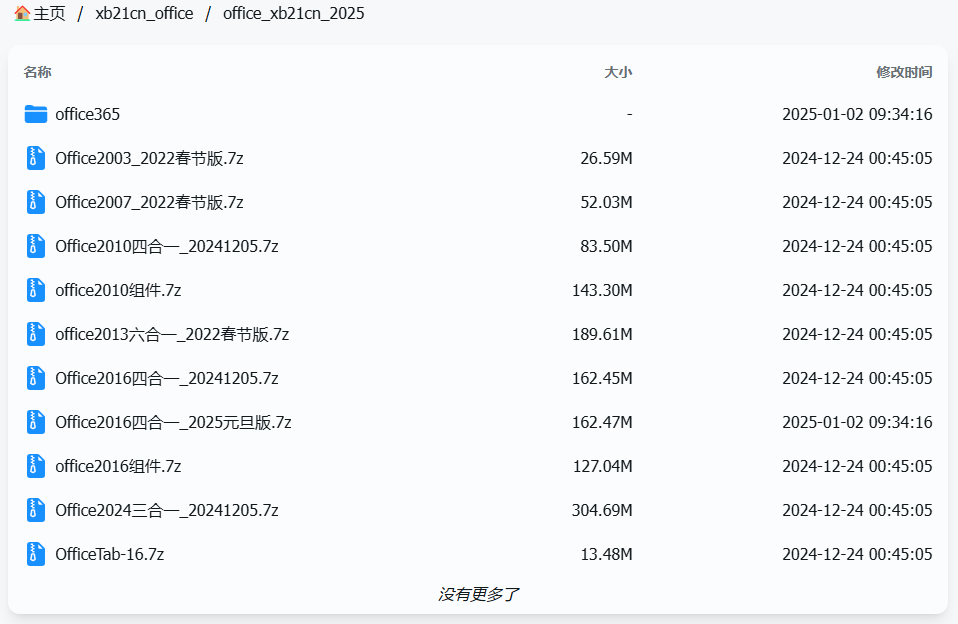Select size value 13.48M
This screenshot has height=624, width=958.
(606, 554)
